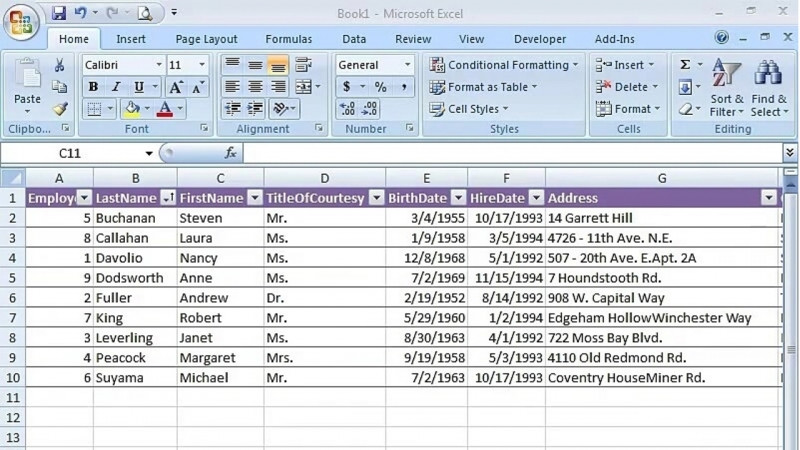Toggle Bold formatting

93,87
